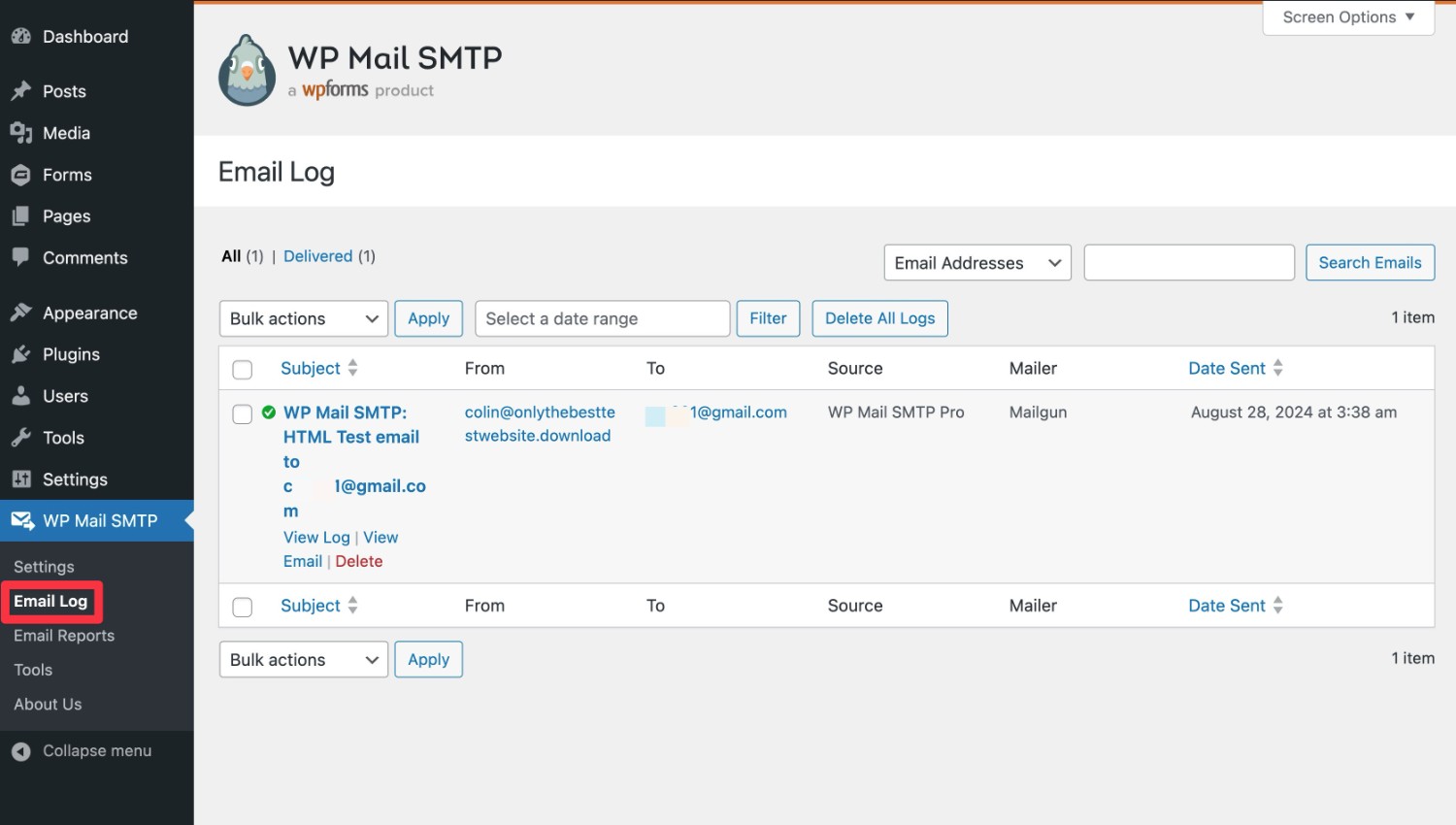Click the top Apply button
This screenshot has width=1456, height=825.
pyautogui.click(x=428, y=318)
